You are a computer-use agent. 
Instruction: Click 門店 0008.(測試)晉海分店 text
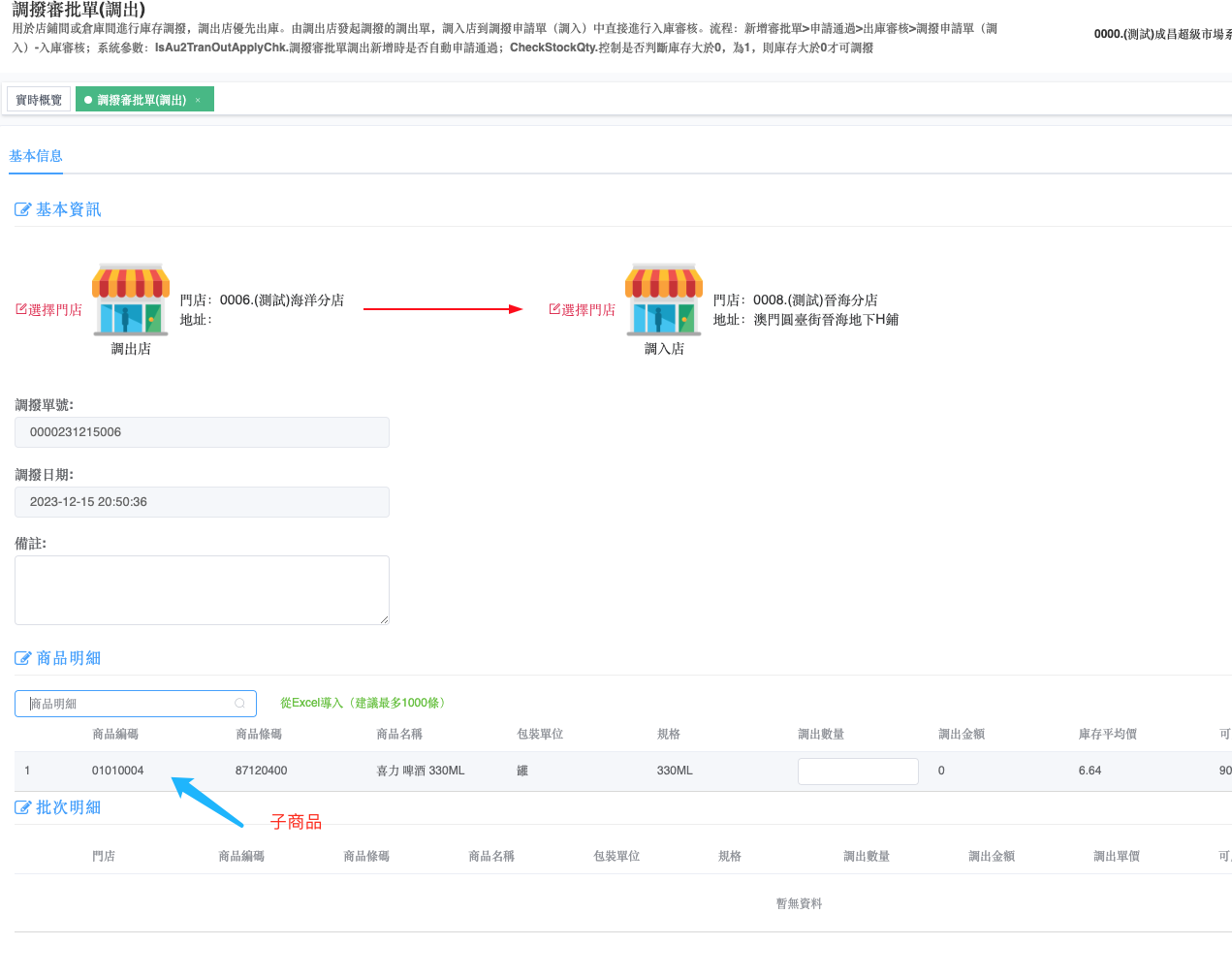(x=796, y=300)
